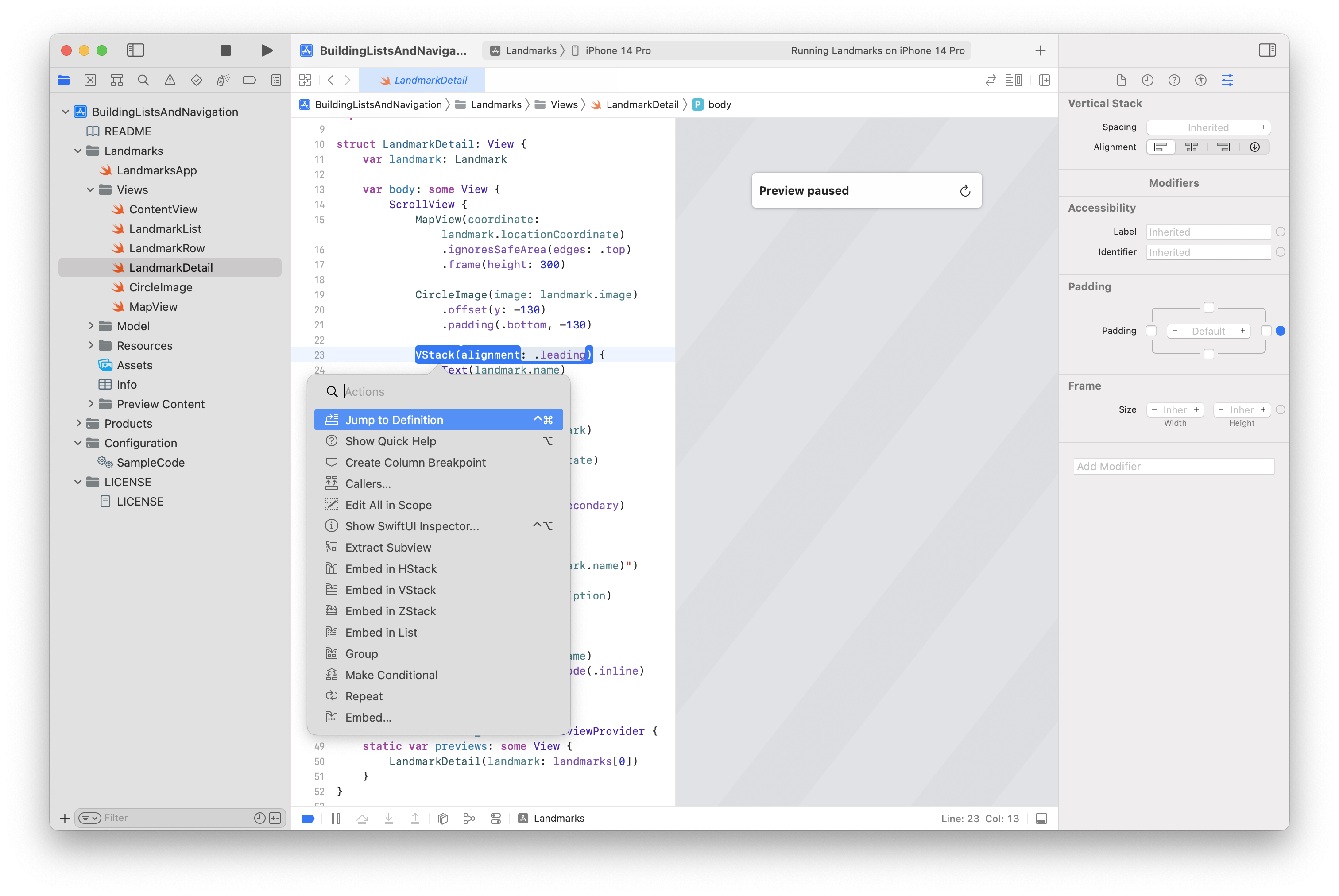Resume the paused preview
The height and width of the screenshot is (896, 1339).
click(965, 191)
